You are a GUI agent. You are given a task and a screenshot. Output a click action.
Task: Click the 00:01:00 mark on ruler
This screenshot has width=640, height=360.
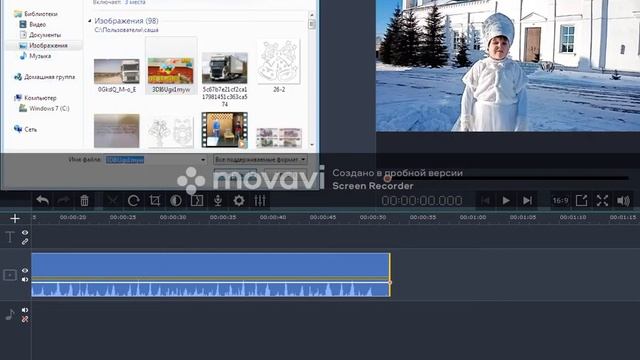(x=473, y=218)
